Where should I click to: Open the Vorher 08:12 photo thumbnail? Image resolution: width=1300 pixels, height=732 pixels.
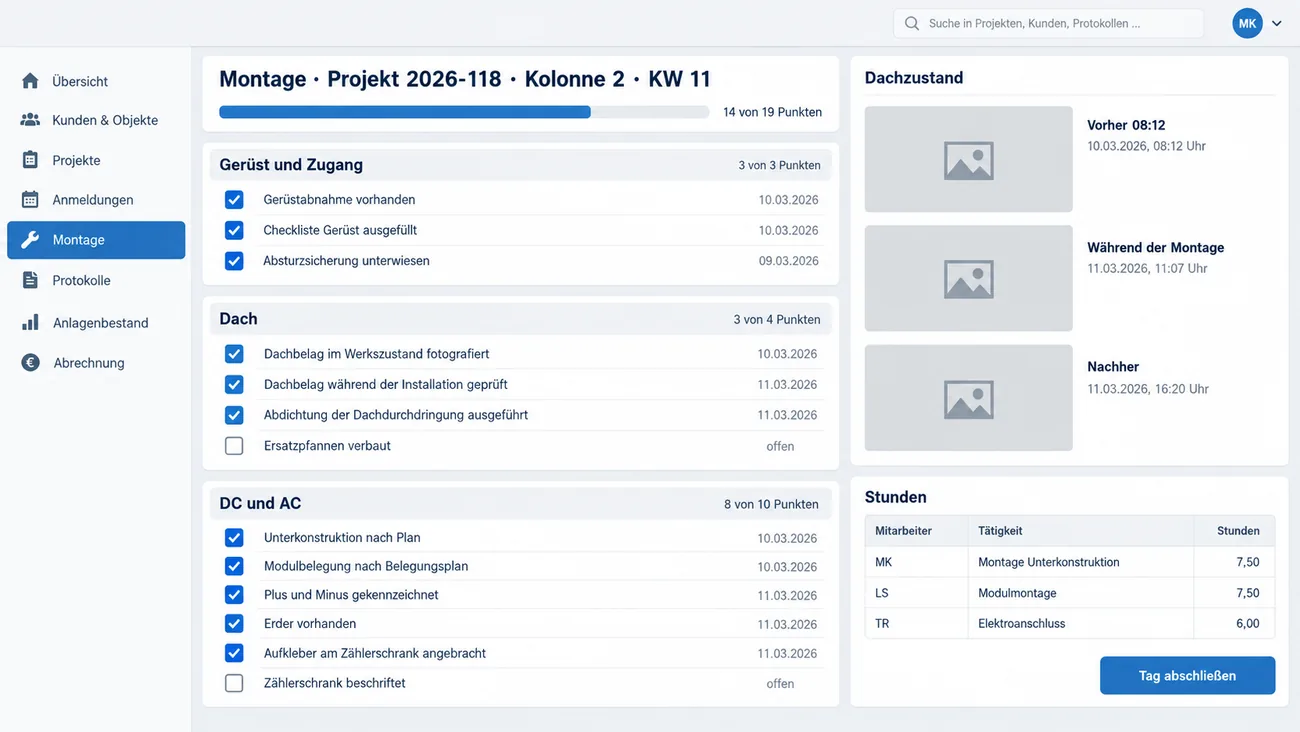(968, 159)
